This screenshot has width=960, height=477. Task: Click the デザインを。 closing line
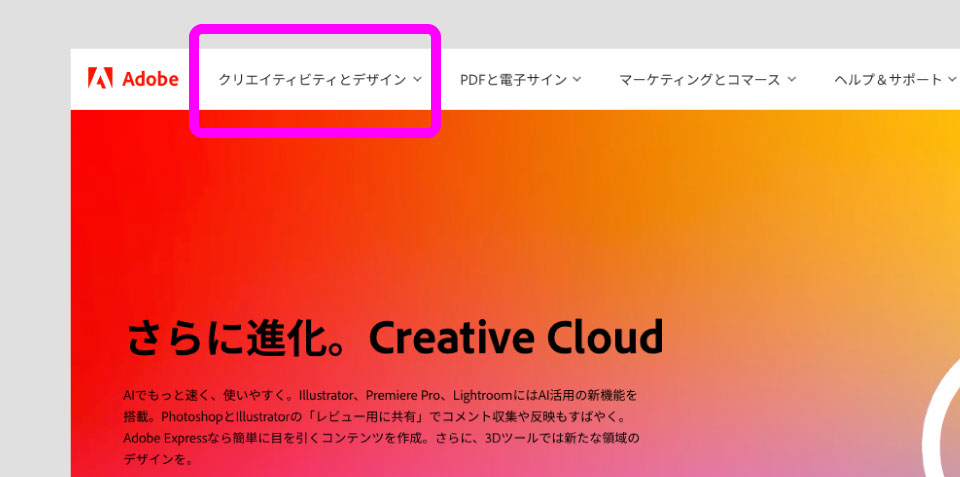click(158, 459)
